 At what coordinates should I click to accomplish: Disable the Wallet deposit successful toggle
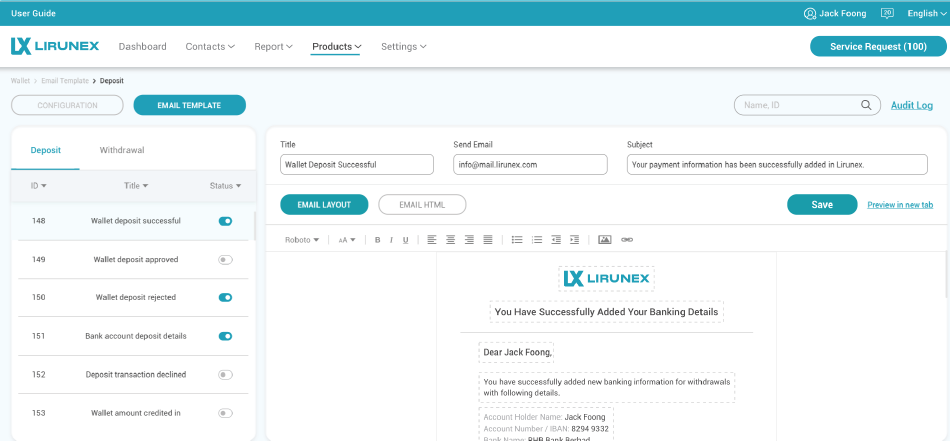(x=225, y=221)
